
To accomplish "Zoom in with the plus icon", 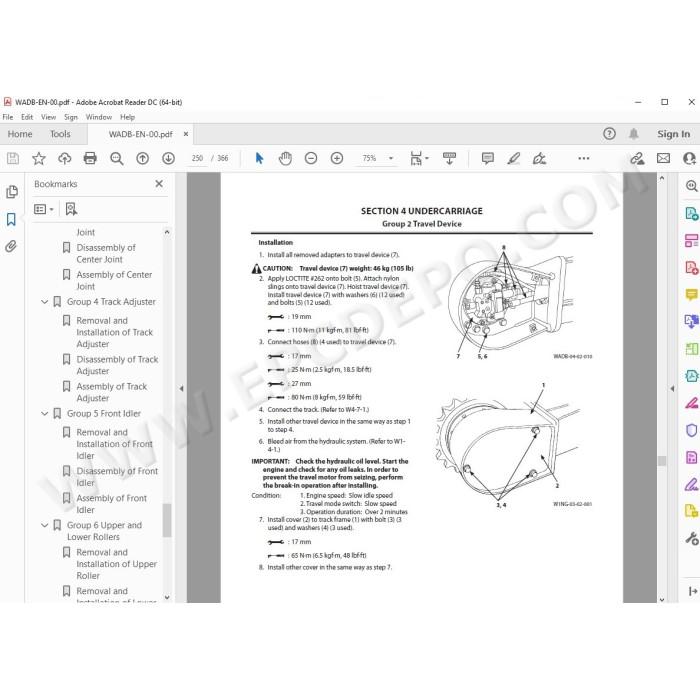I will click(337, 158).
